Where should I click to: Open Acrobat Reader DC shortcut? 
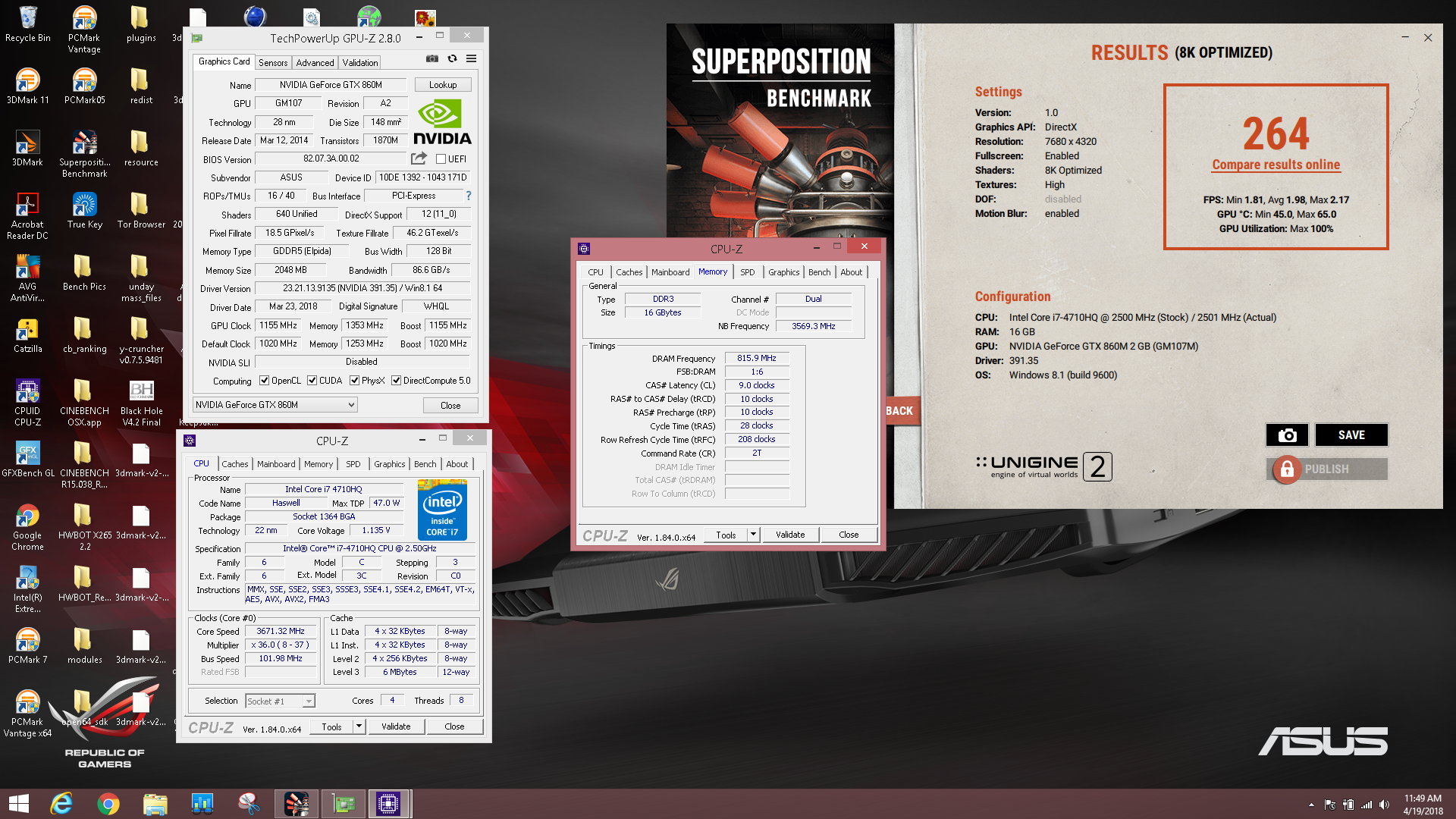pos(28,216)
